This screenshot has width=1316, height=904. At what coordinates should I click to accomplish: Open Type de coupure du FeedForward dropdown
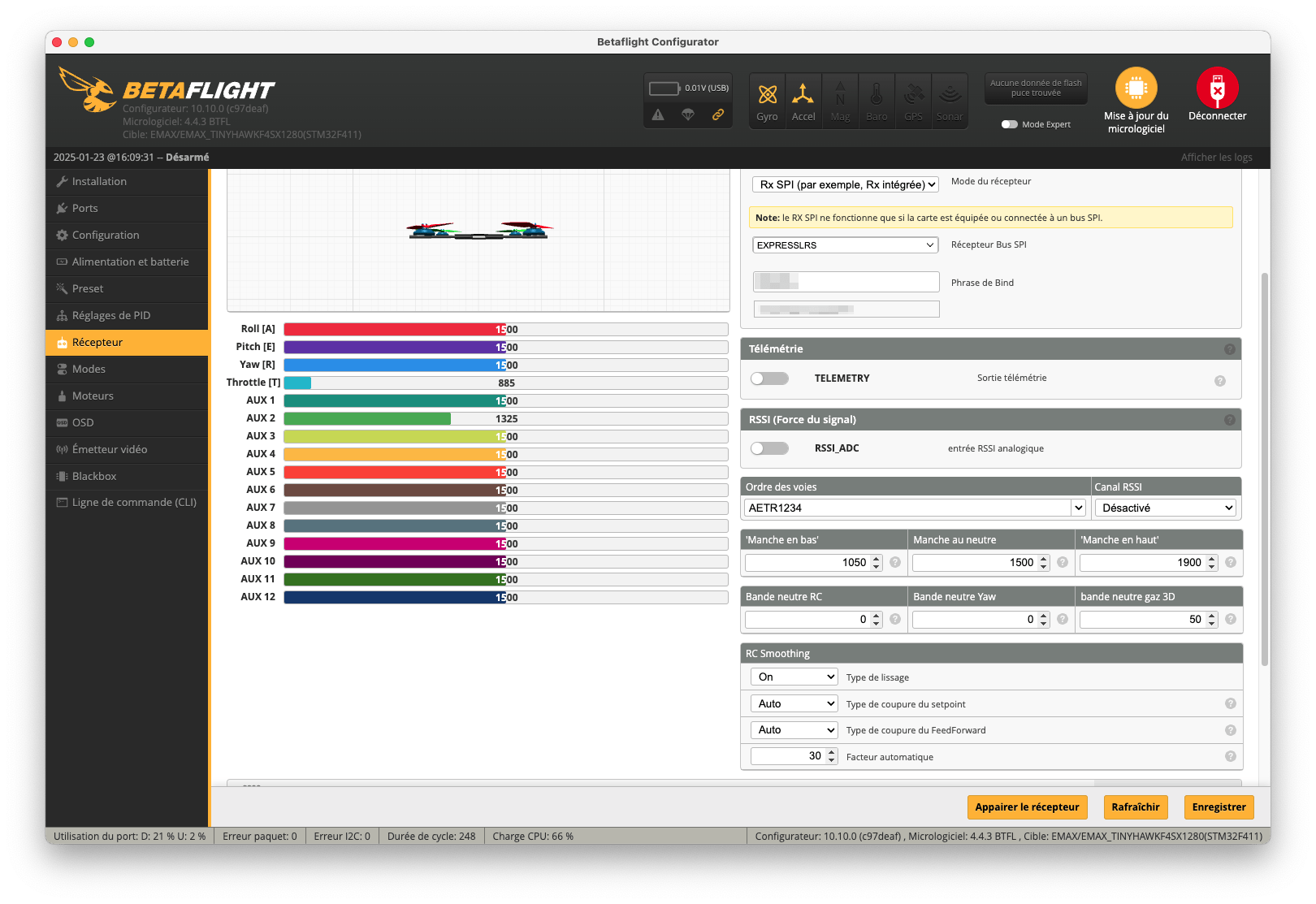pyautogui.click(x=794, y=729)
